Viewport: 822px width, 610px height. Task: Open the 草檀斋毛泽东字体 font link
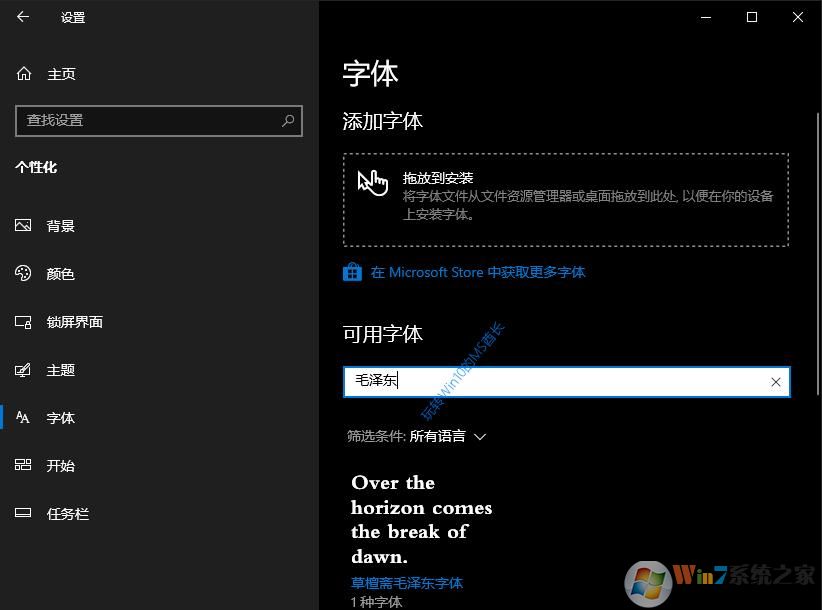[x=407, y=583]
